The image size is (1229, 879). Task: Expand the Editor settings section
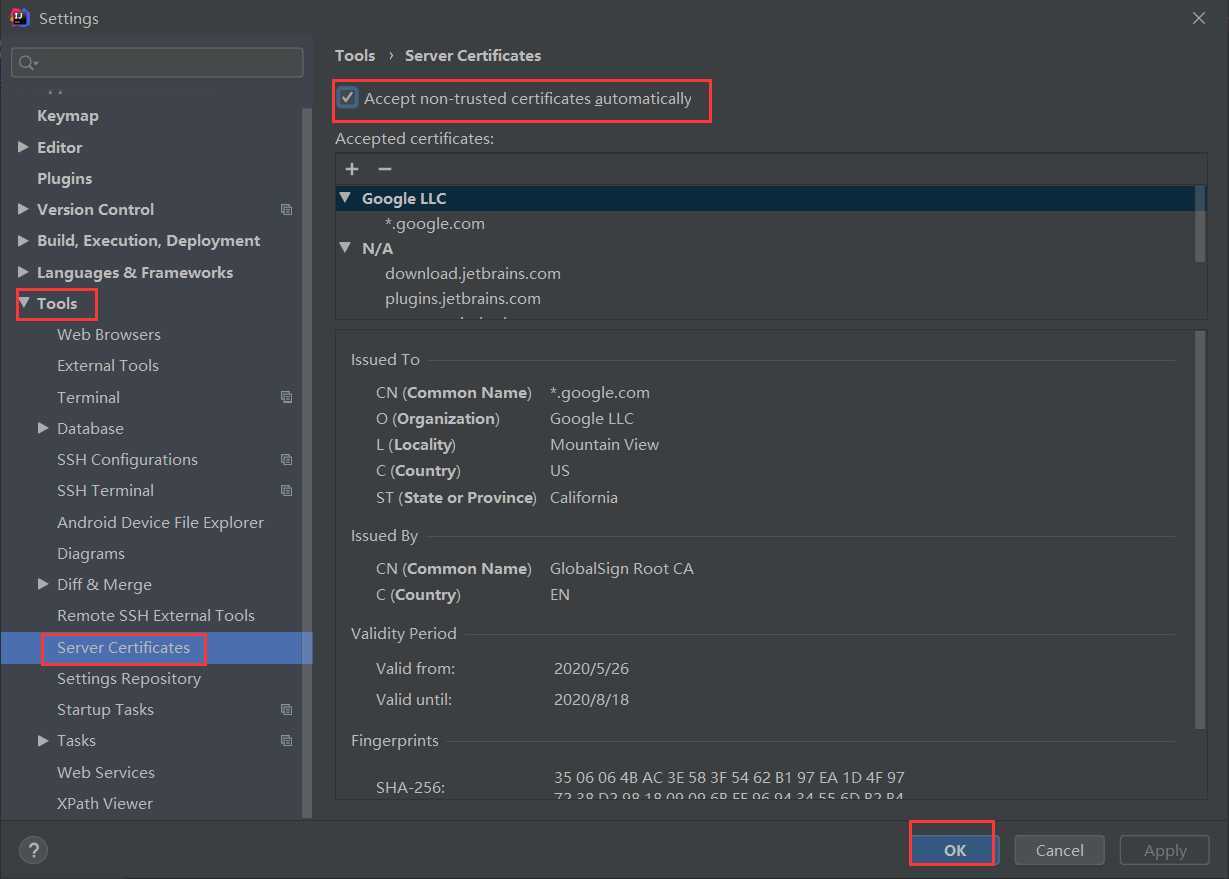pos(23,147)
